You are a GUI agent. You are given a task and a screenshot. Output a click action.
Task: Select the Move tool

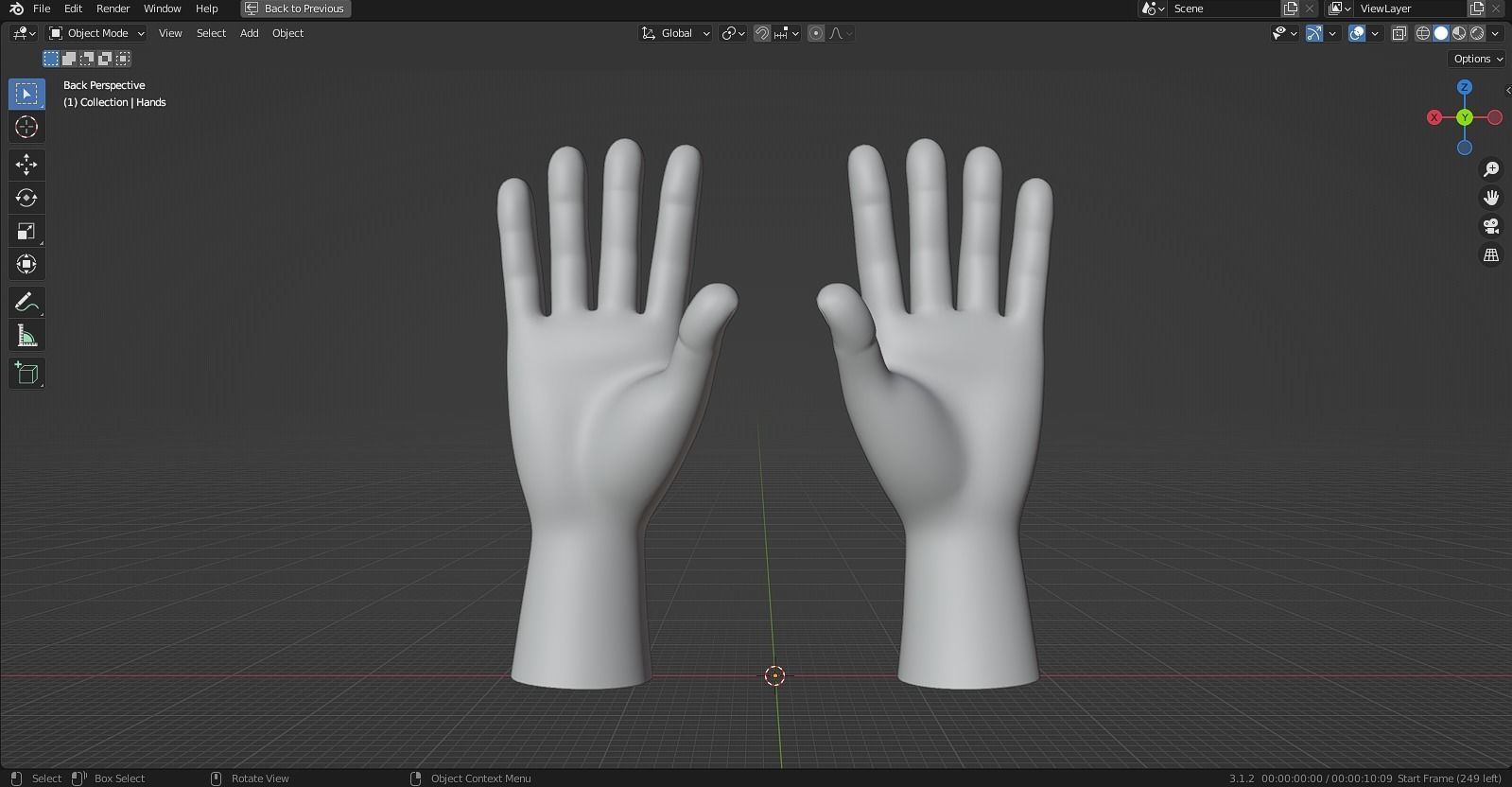click(26, 165)
